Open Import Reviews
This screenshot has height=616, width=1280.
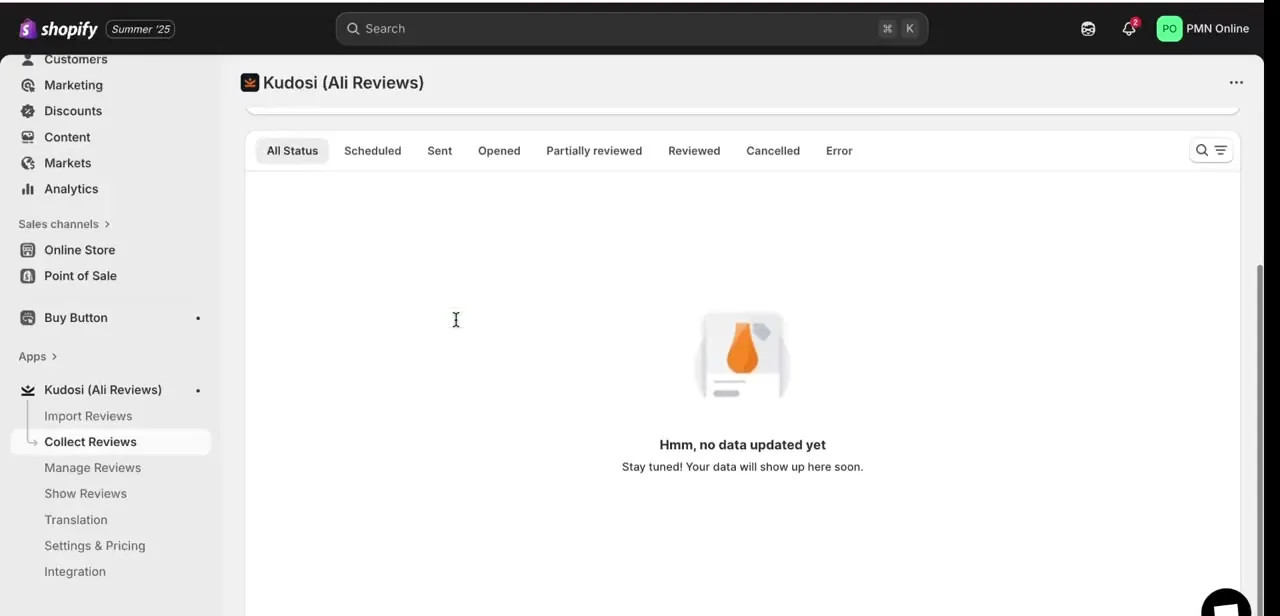coord(88,416)
